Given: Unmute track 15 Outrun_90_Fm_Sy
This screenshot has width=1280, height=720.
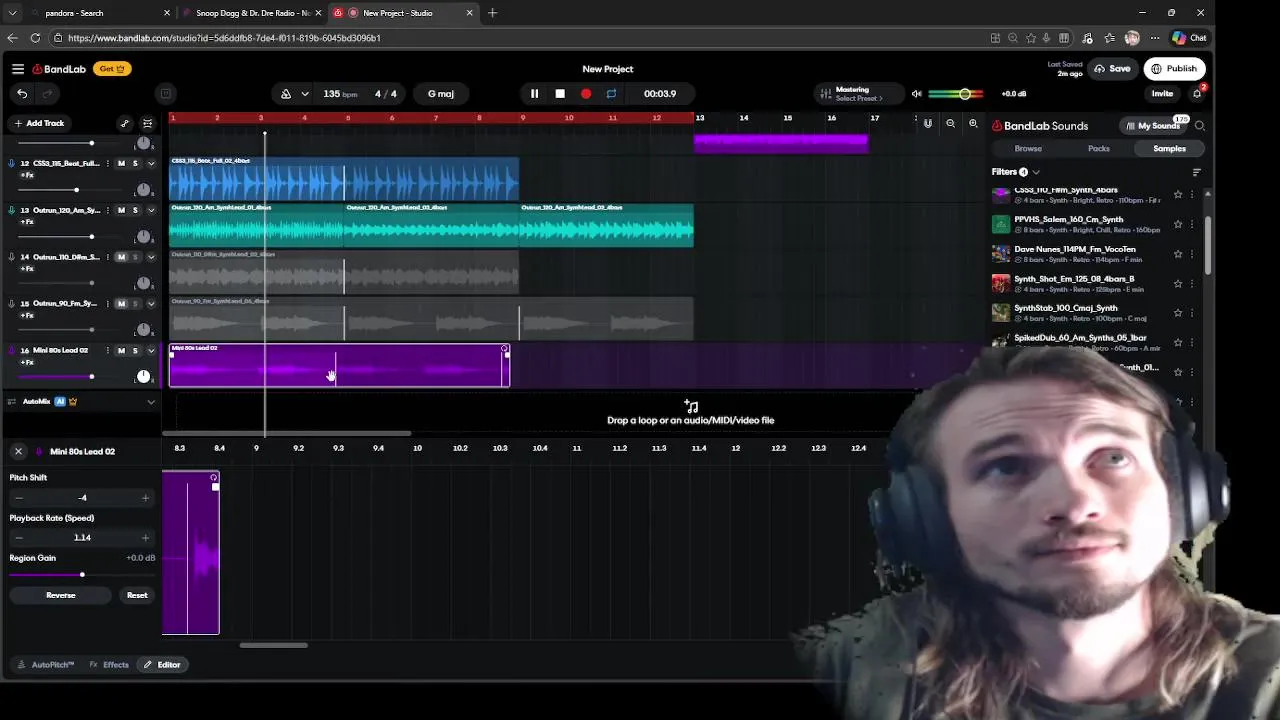Looking at the screenshot, I should (x=122, y=304).
